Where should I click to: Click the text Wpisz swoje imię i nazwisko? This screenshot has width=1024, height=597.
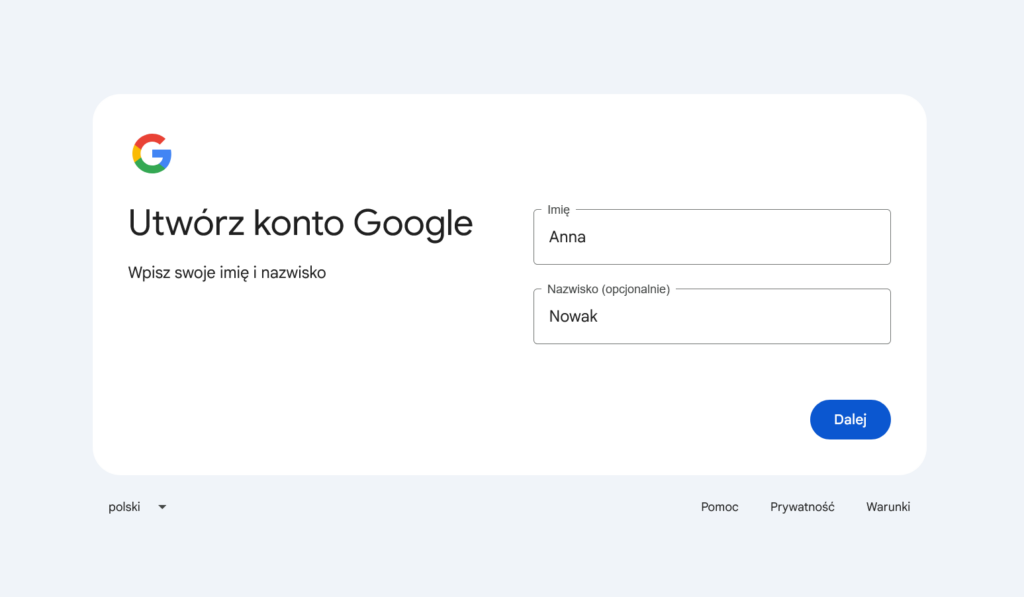[x=227, y=272]
